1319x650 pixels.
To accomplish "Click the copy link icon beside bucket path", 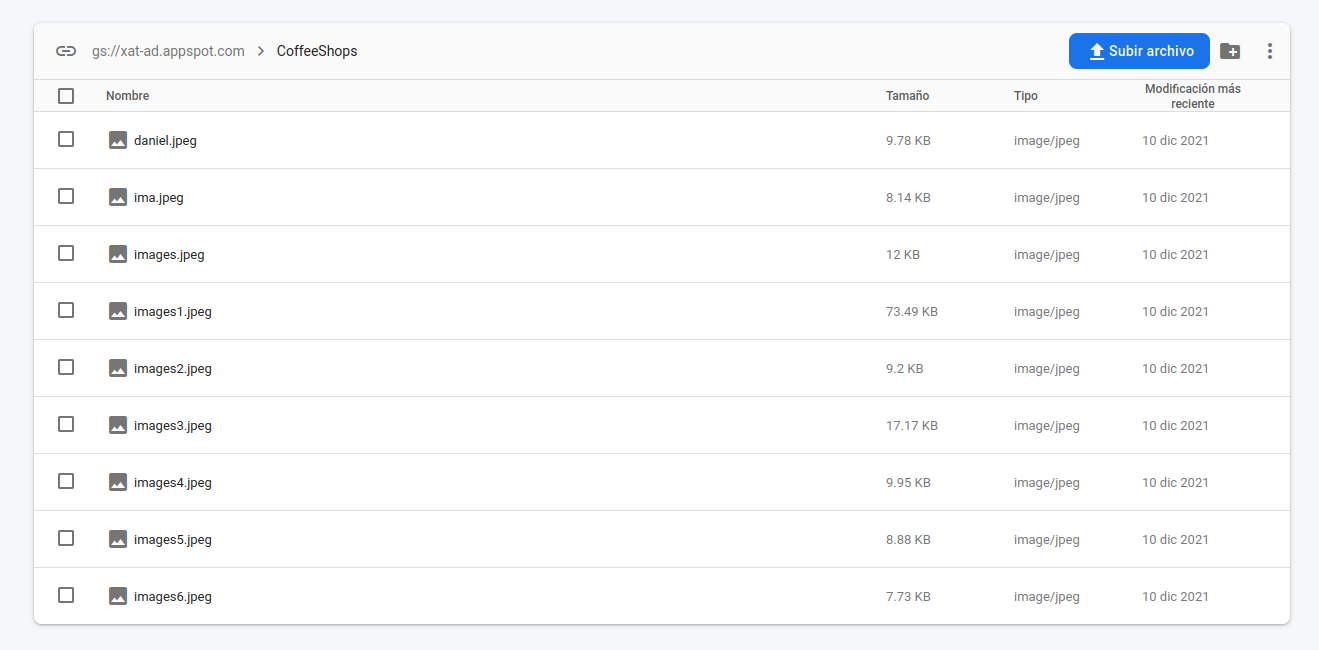I will point(66,51).
